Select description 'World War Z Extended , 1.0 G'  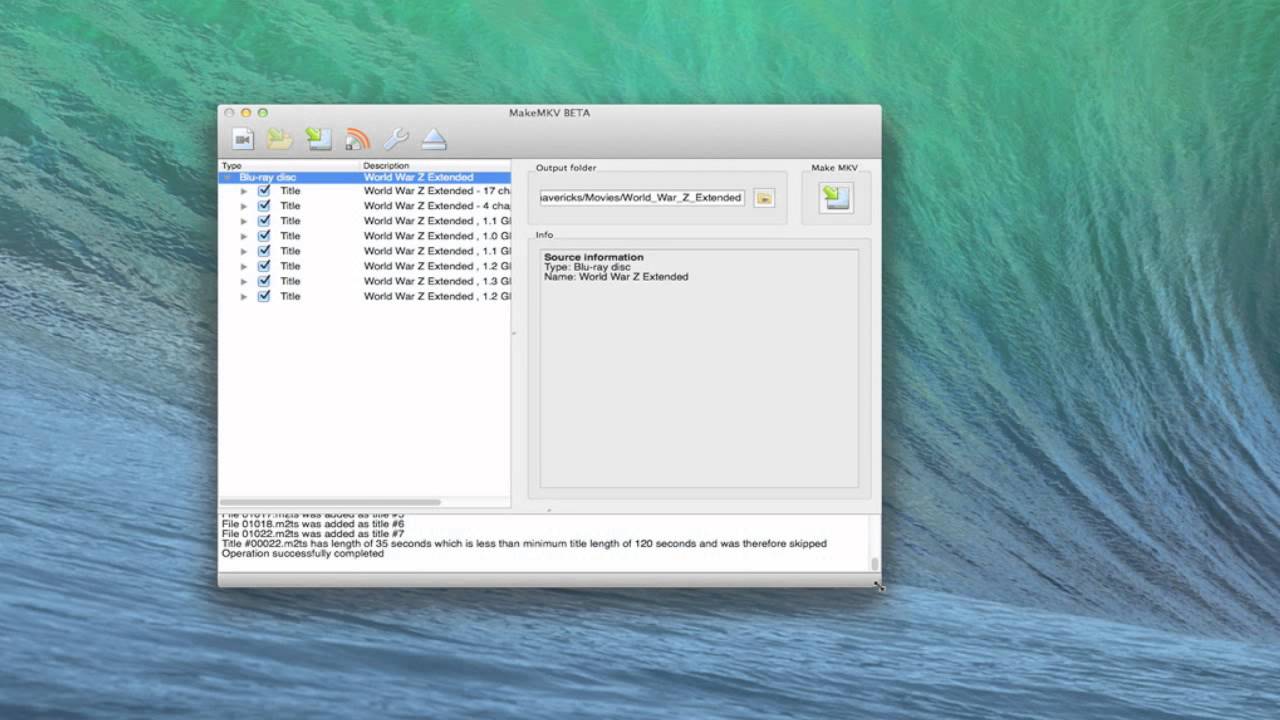437,236
